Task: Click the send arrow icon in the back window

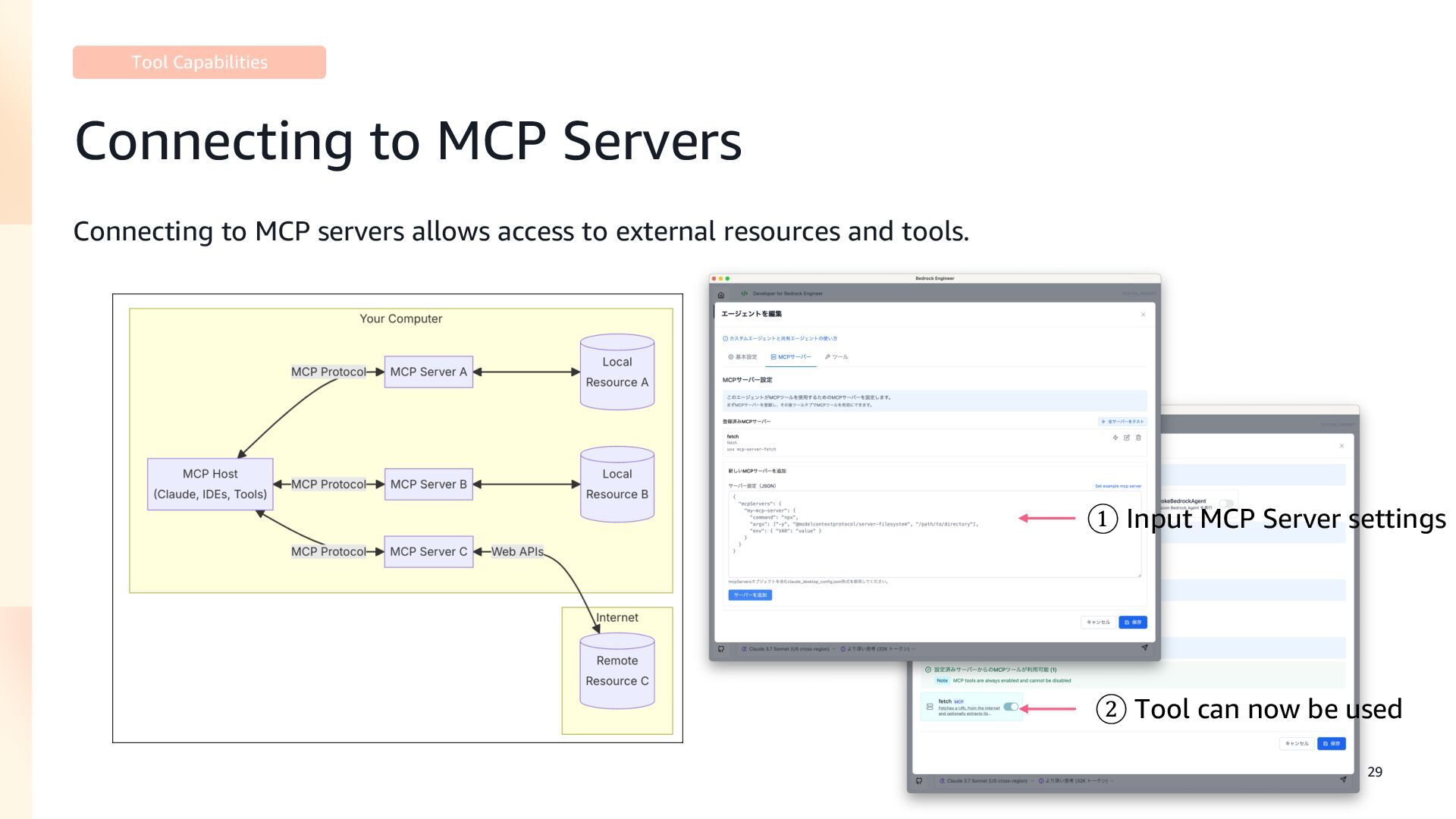Action: pos(1343,780)
